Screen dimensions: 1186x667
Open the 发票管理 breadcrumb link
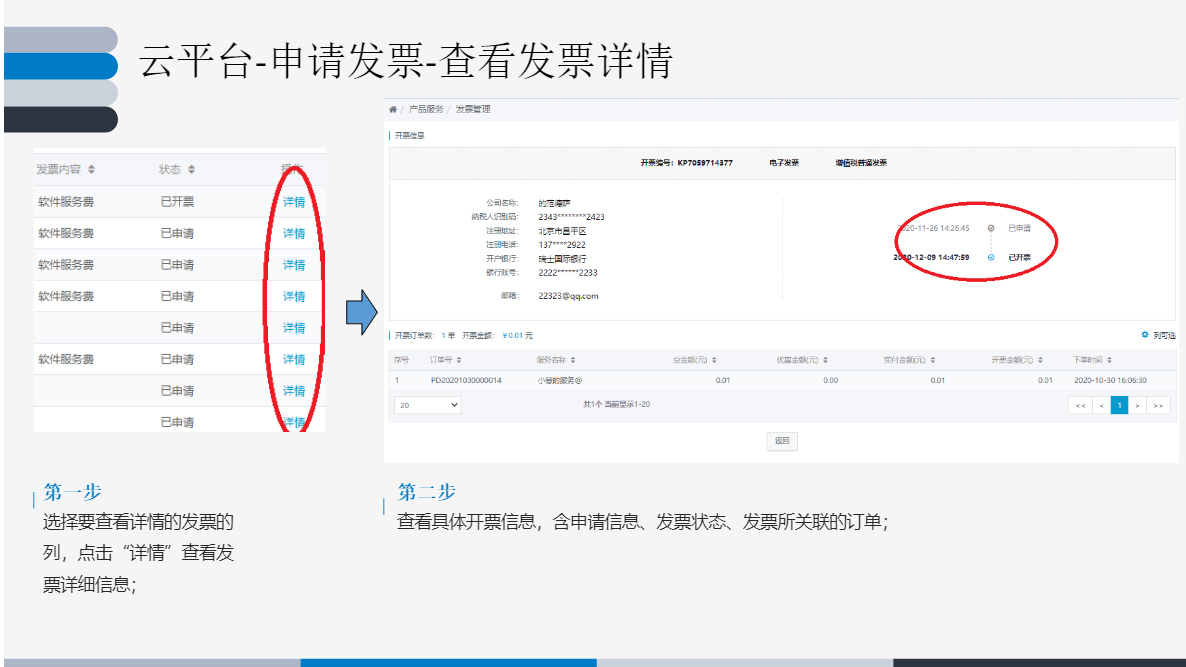click(473, 110)
